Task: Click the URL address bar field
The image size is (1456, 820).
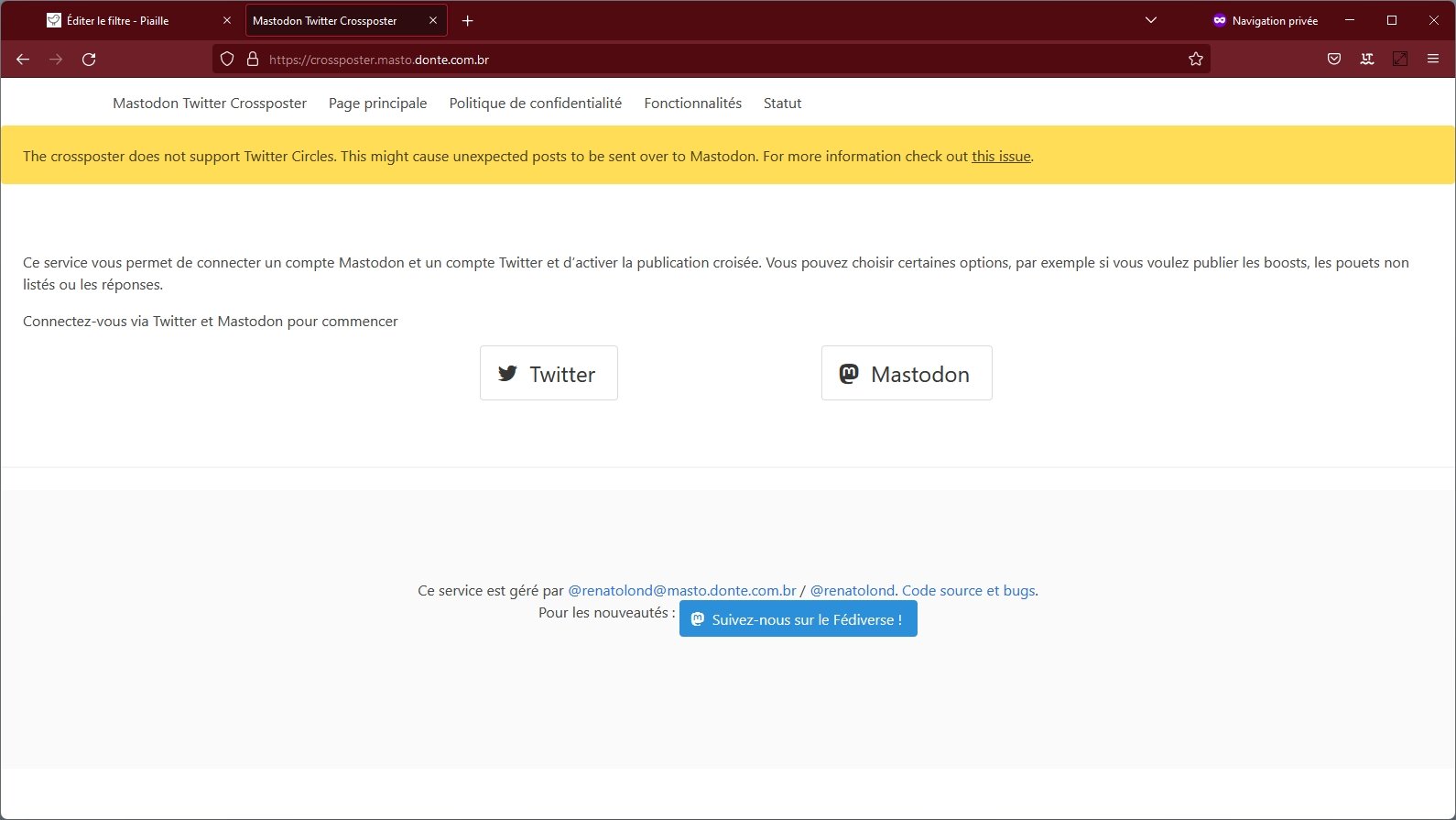Action: [714, 60]
